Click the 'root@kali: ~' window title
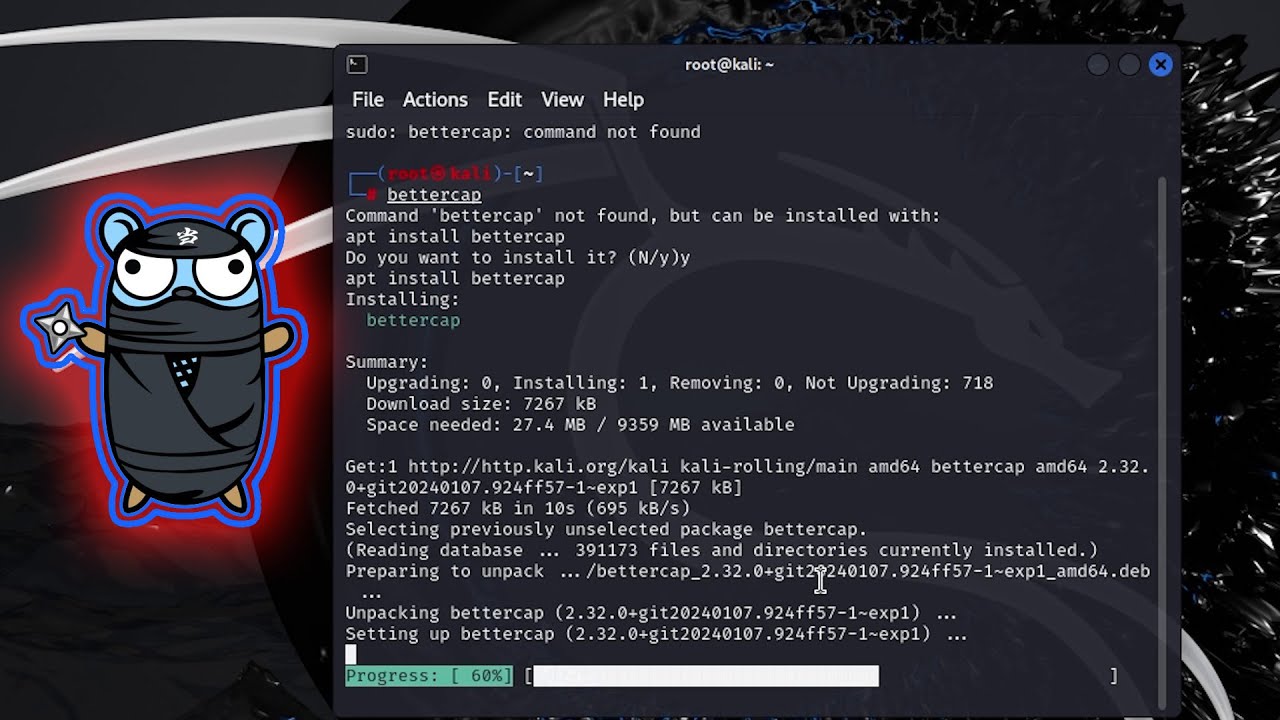This screenshot has height=720, width=1280. [x=729, y=65]
